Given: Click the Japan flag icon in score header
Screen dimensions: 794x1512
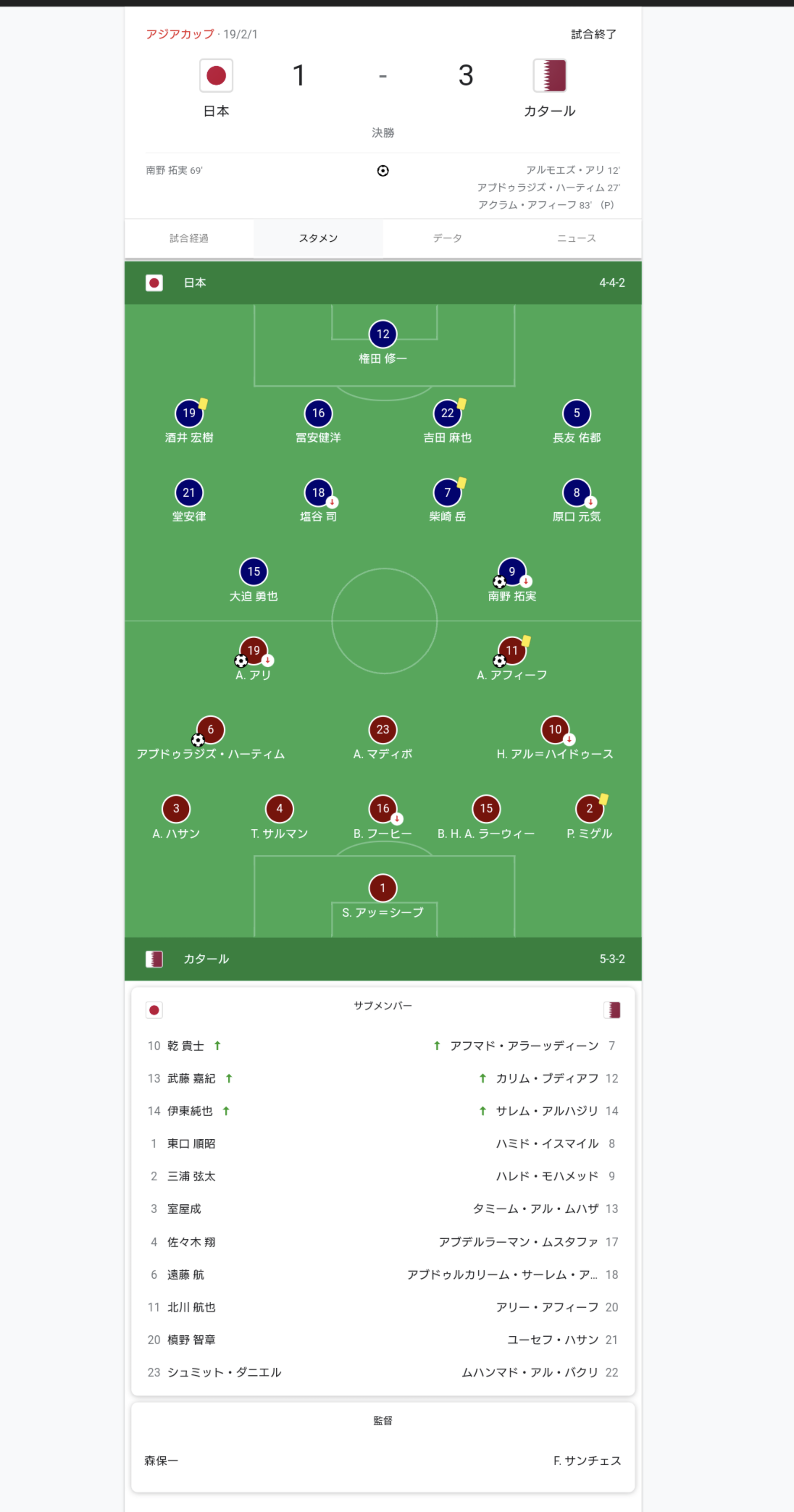Looking at the screenshot, I should [216, 75].
